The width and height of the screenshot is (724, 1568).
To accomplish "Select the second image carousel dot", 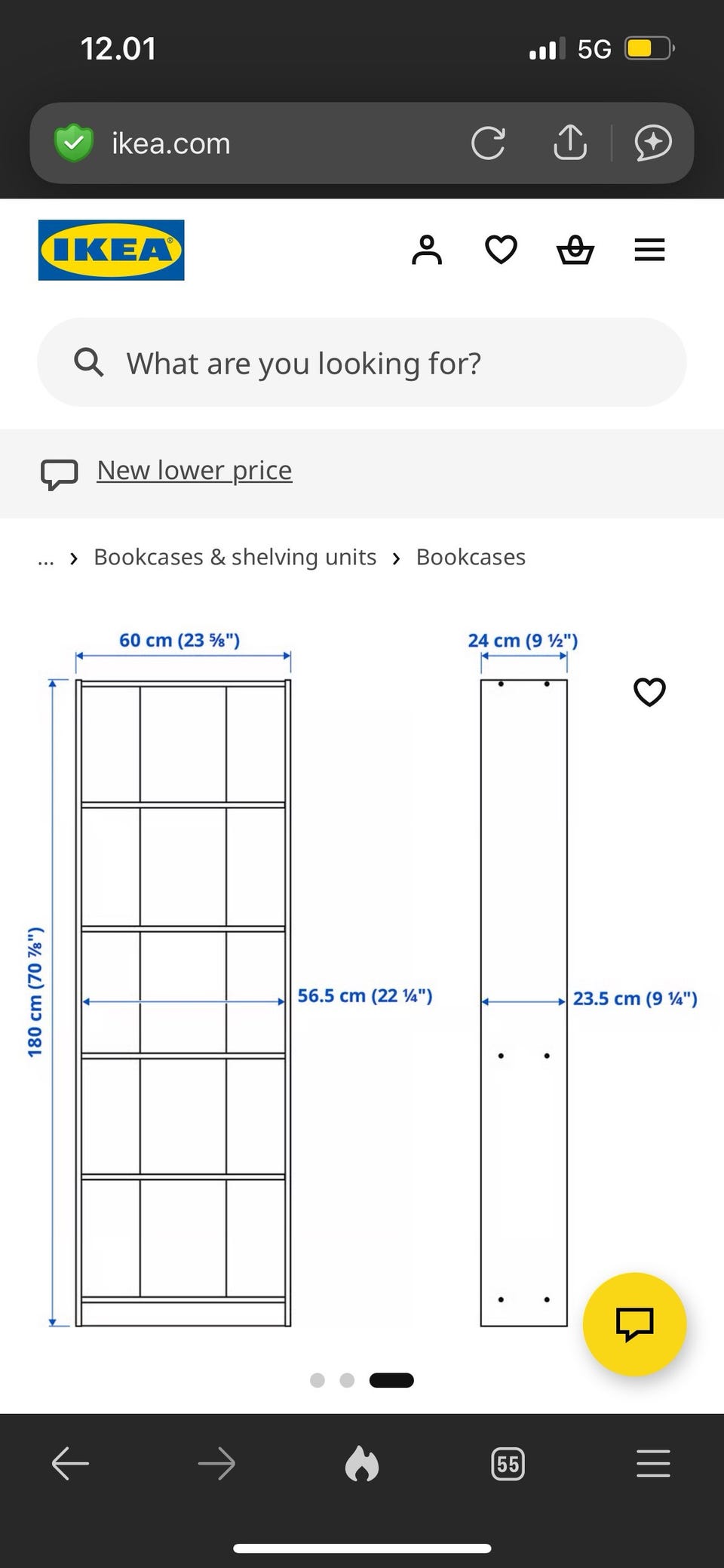I will click(347, 1380).
